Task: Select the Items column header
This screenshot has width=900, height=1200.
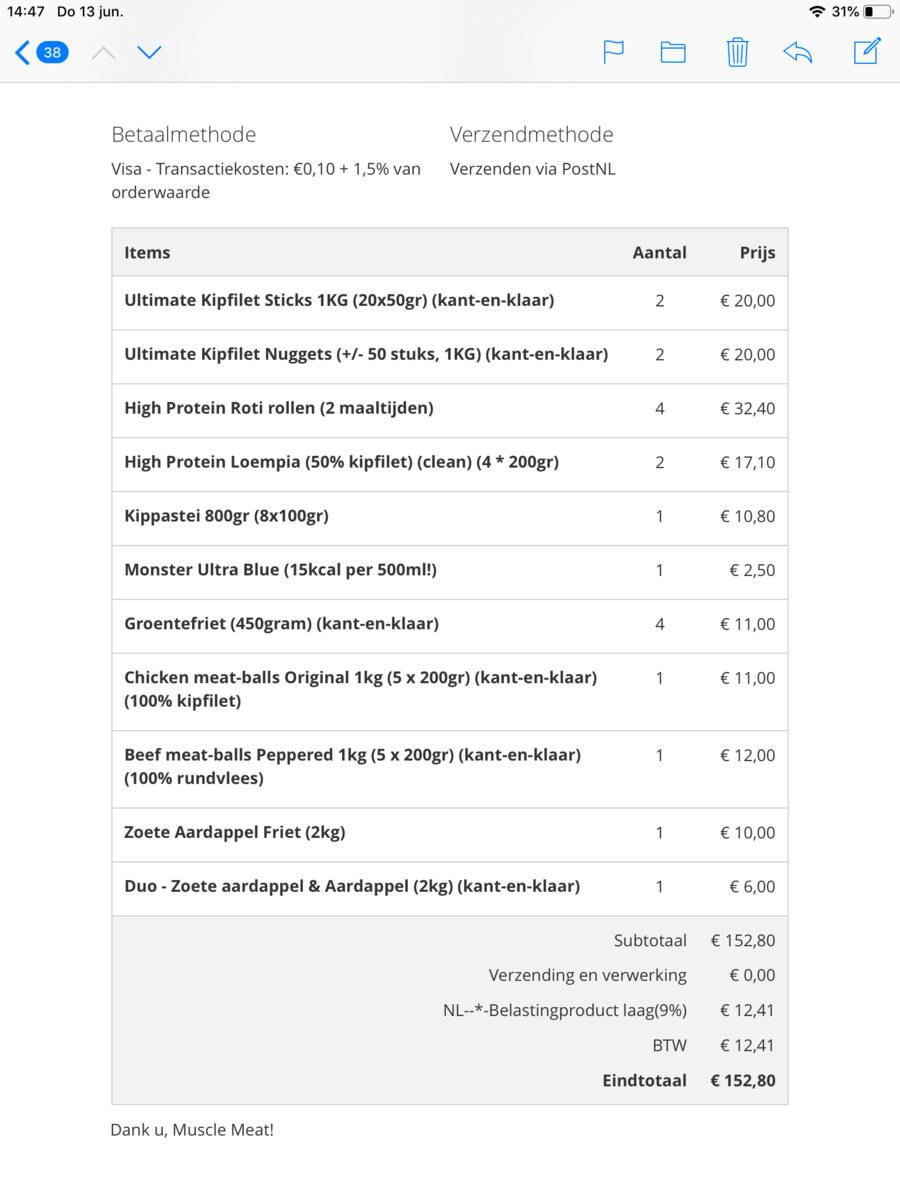Action: [x=147, y=252]
